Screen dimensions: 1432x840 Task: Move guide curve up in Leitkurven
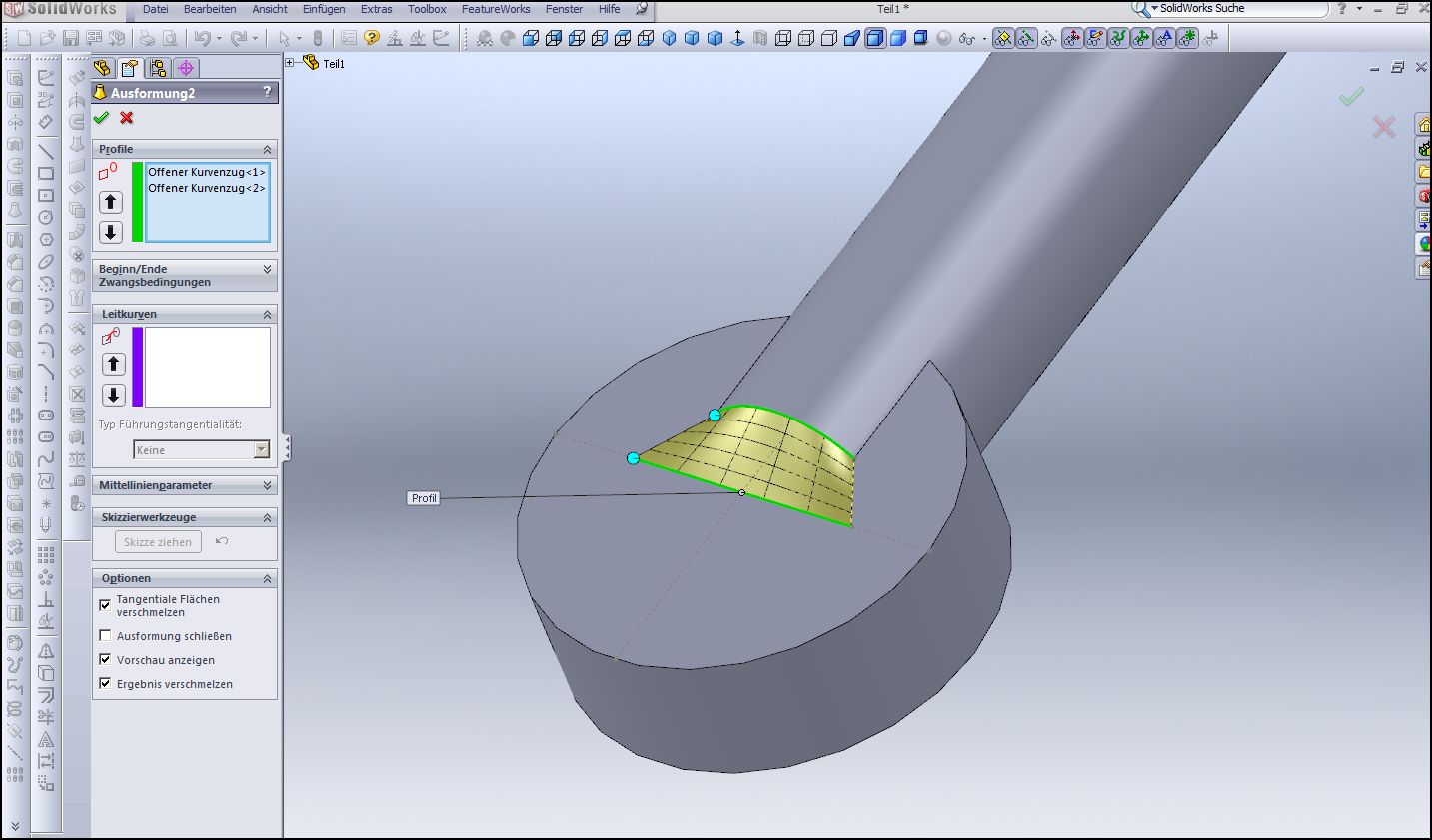(x=114, y=364)
